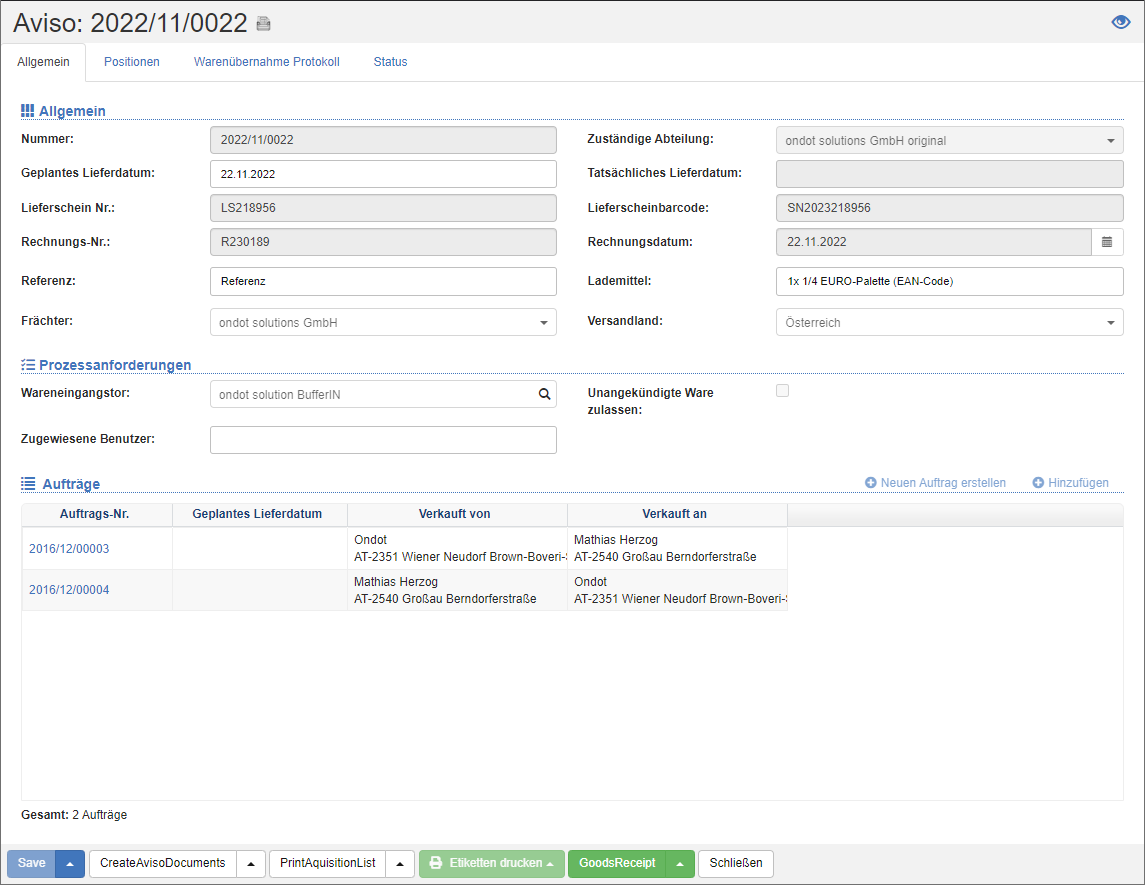
Task: Switch to the Positionen tab
Action: 132,62
